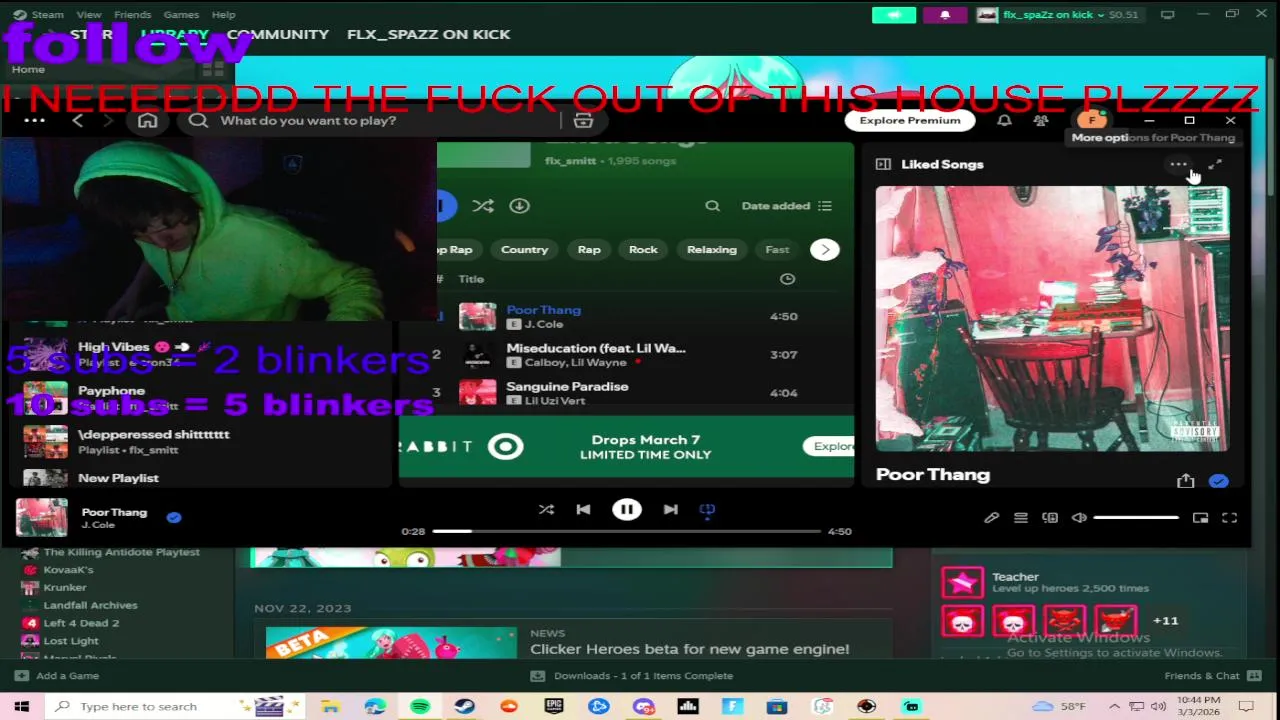Pause the current song
The width and height of the screenshot is (1280, 720).
tap(626, 510)
